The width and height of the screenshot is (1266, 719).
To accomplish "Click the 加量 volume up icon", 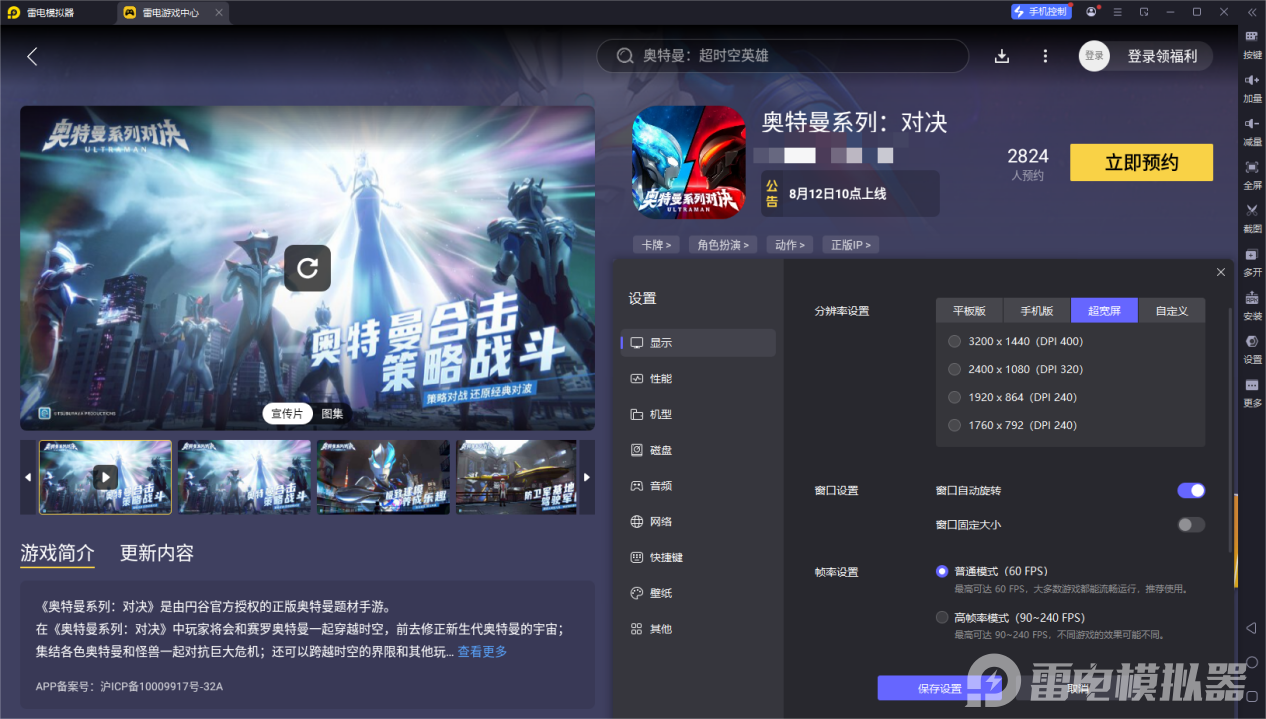I will pyautogui.click(x=1251, y=88).
